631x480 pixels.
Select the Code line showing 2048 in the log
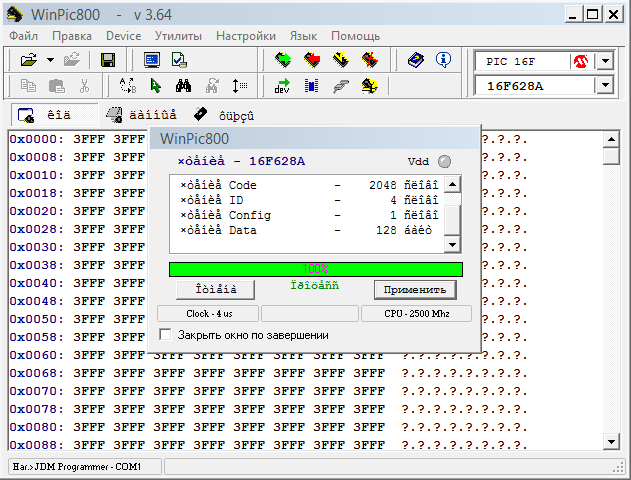(309, 185)
